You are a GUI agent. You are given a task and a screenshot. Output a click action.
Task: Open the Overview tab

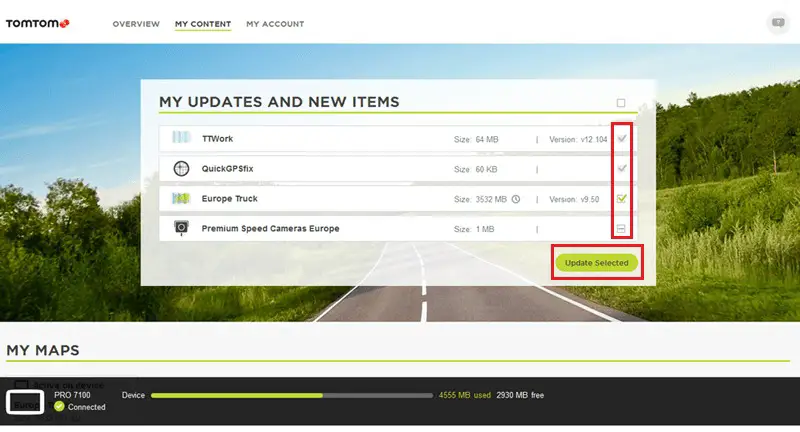click(x=136, y=24)
